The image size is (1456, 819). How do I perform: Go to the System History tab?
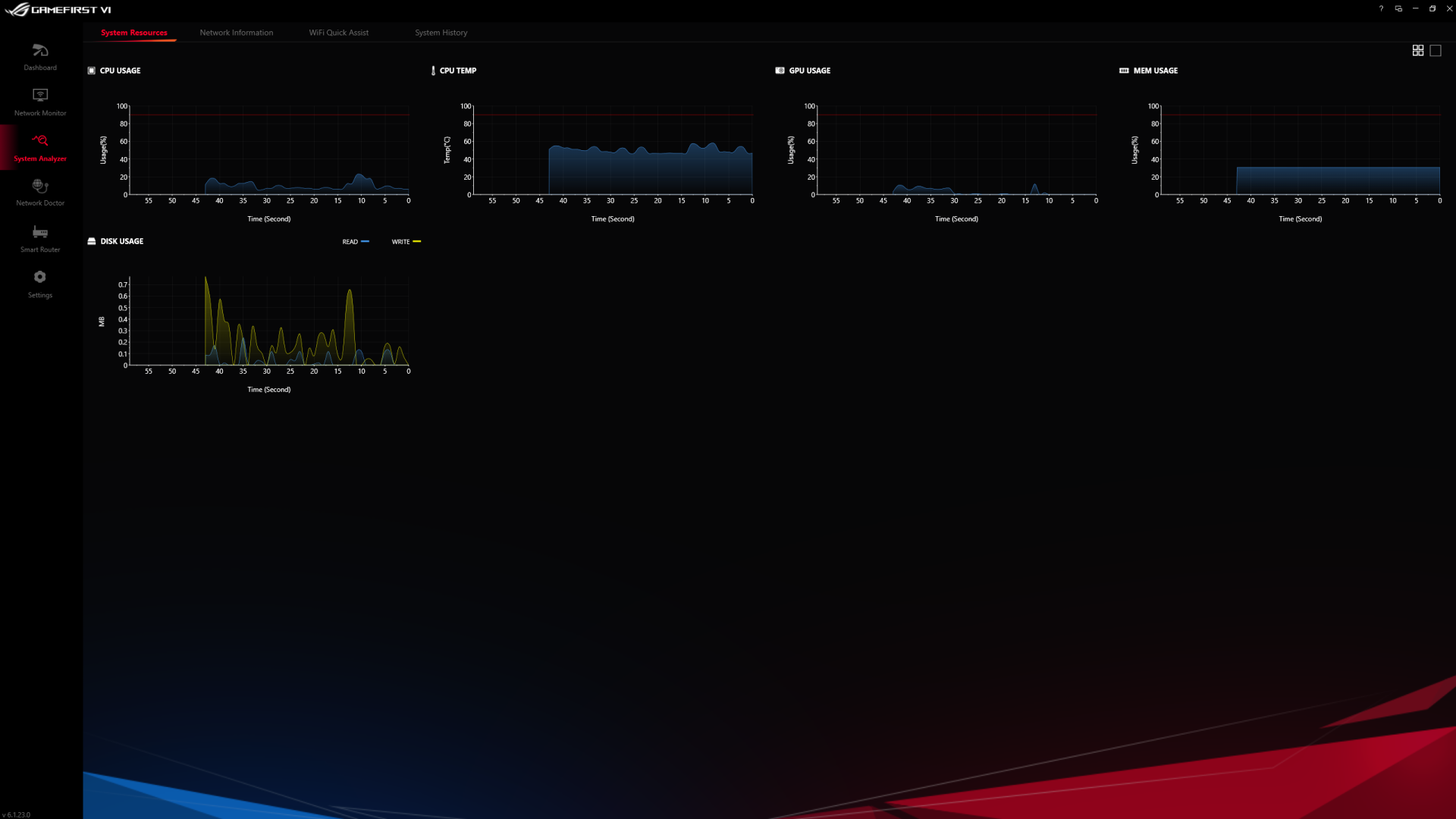(x=441, y=33)
